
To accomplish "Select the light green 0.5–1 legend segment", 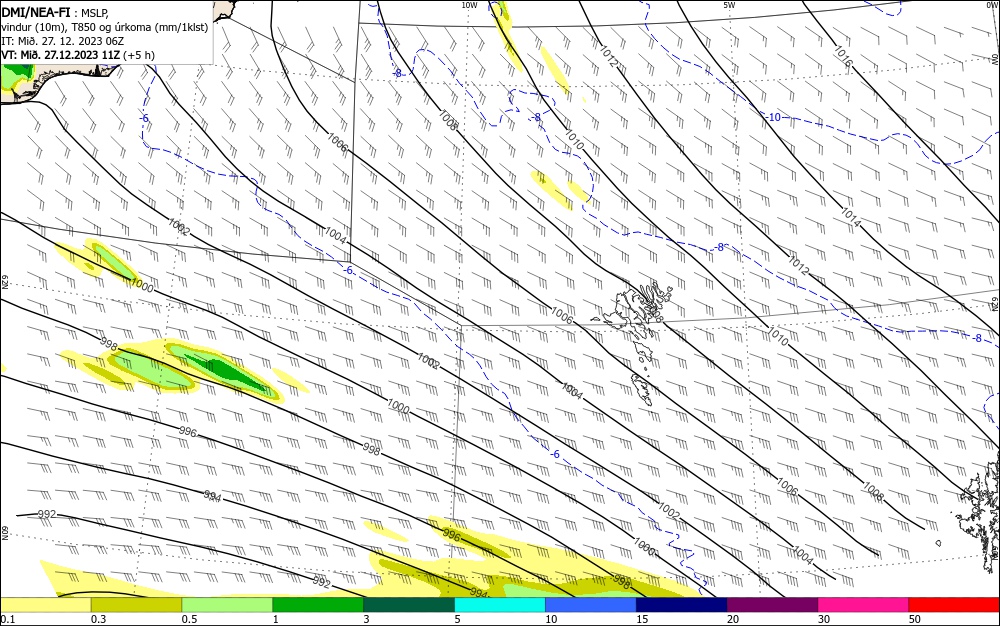I will click(227, 605).
